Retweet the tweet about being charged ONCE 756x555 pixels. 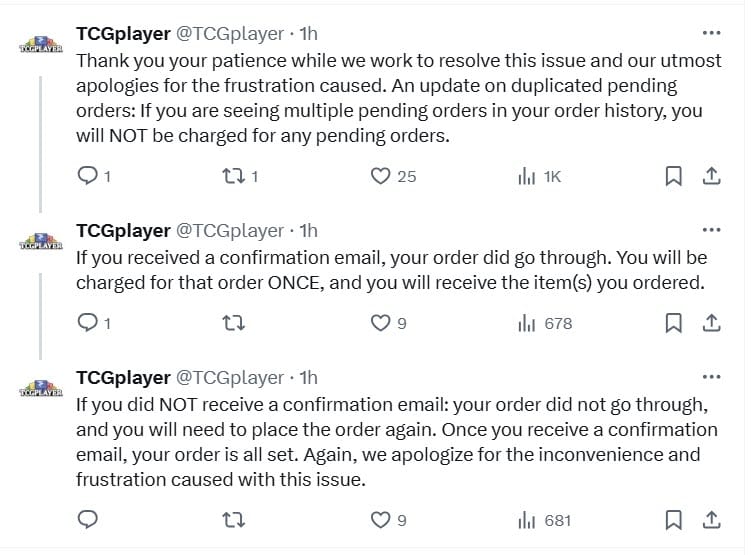pyautogui.click(x=231, y=323)
